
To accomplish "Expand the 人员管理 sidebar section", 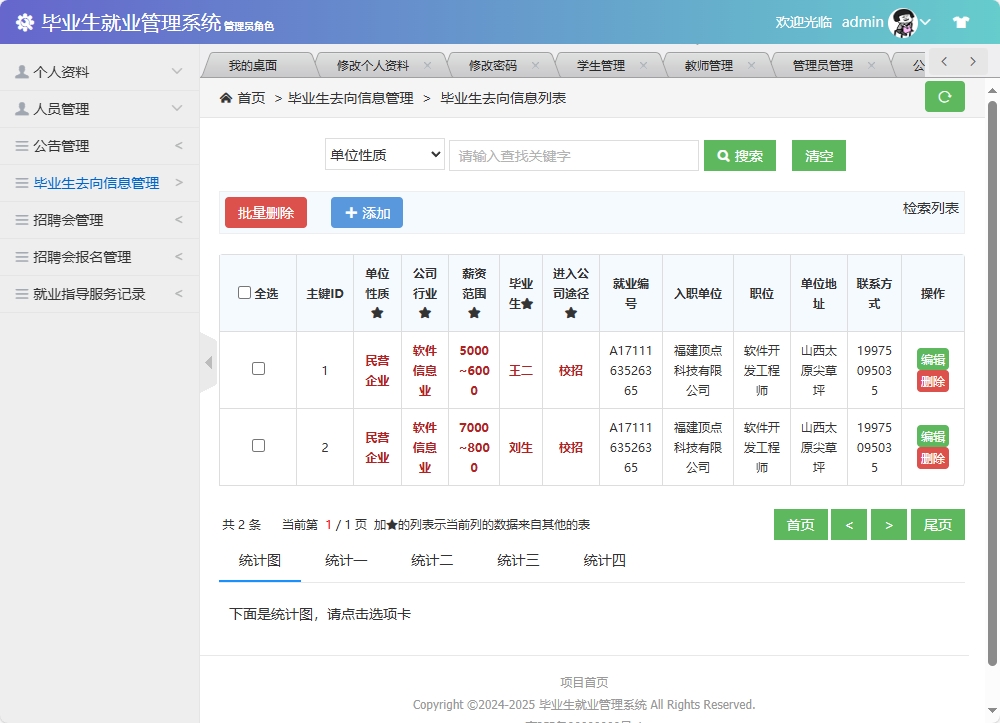I will pyautogui.click(x=90, y=108).
